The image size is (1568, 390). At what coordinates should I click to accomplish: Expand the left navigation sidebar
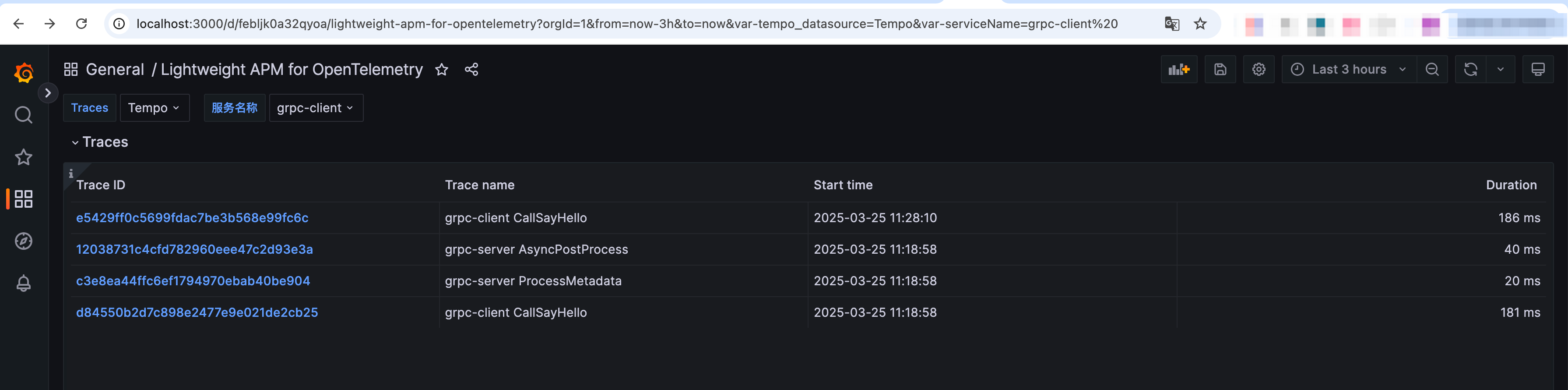click(47, 92)
